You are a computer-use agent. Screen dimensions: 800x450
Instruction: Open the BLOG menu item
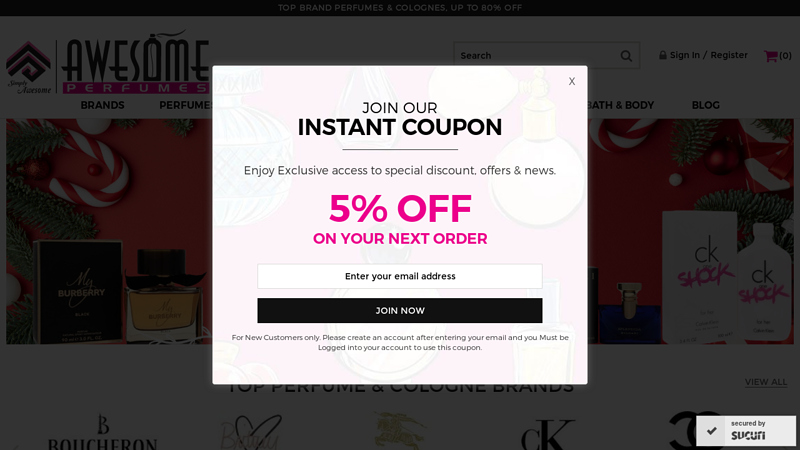(x=706, y=105)
